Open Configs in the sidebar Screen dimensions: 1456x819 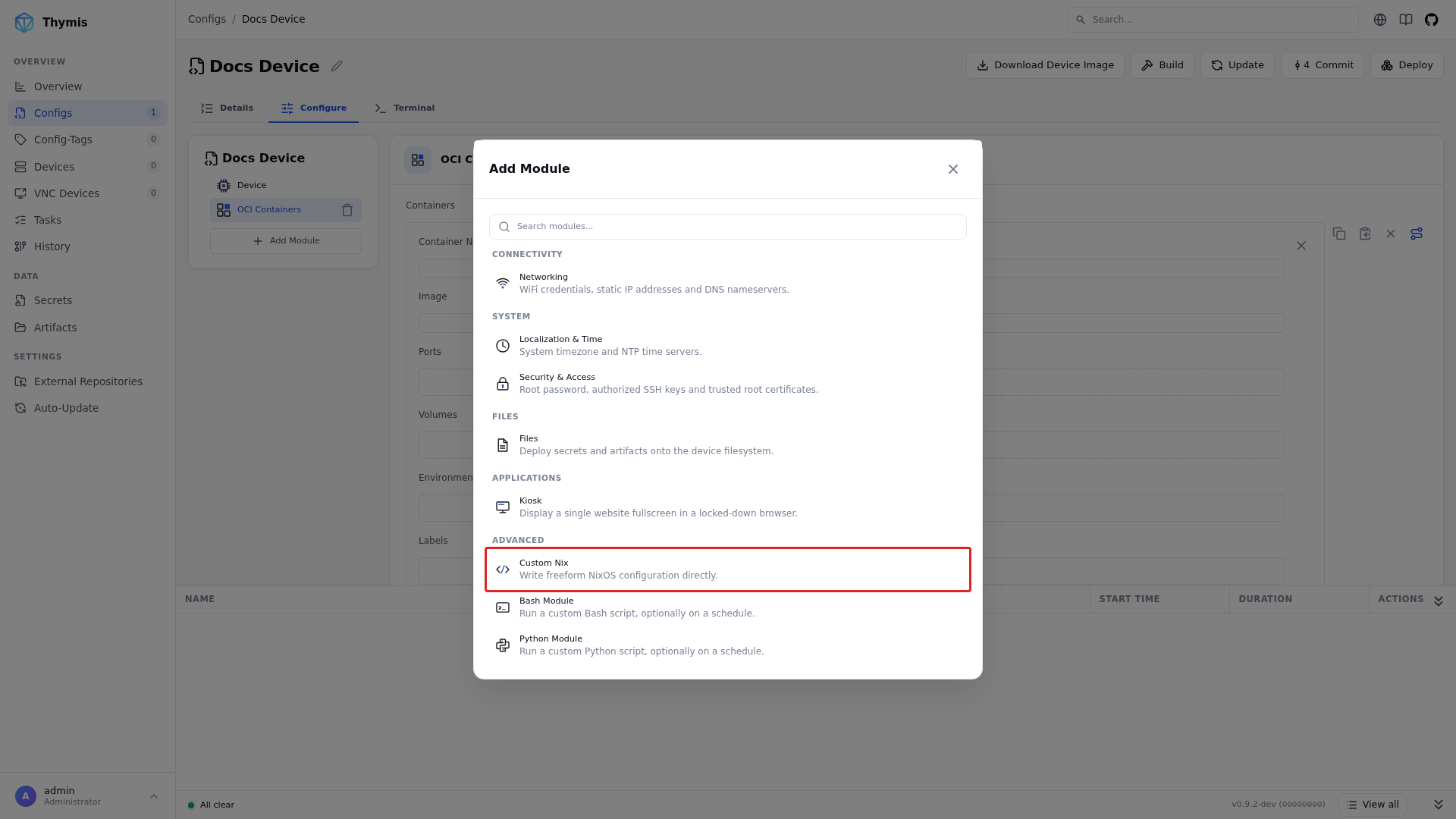pyautogui.click(x=87, y=113)
